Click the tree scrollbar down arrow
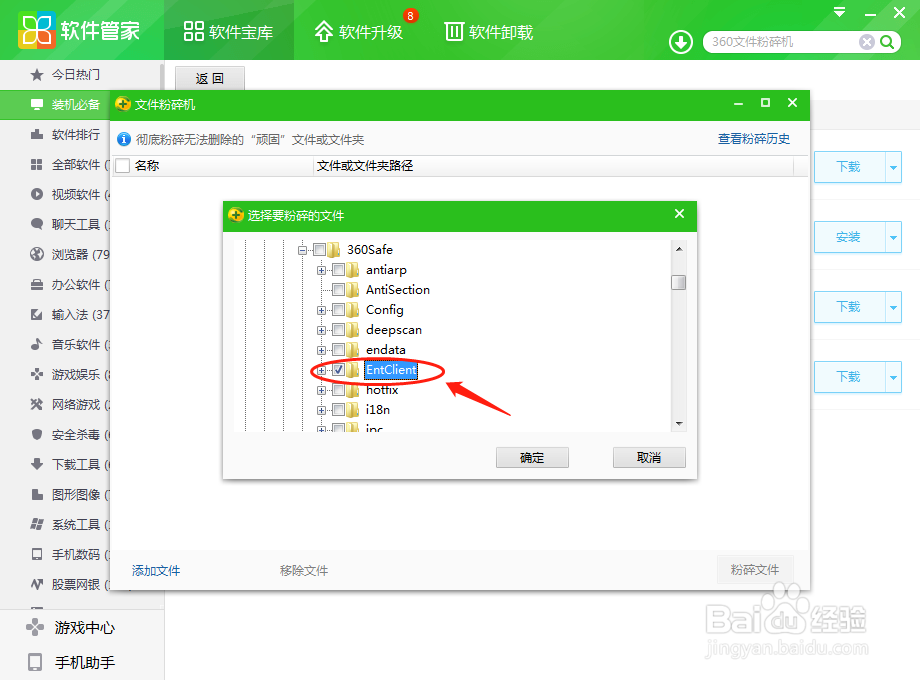Image resolution: width=920 pixels, height=680 pixels. coord(679,424)
